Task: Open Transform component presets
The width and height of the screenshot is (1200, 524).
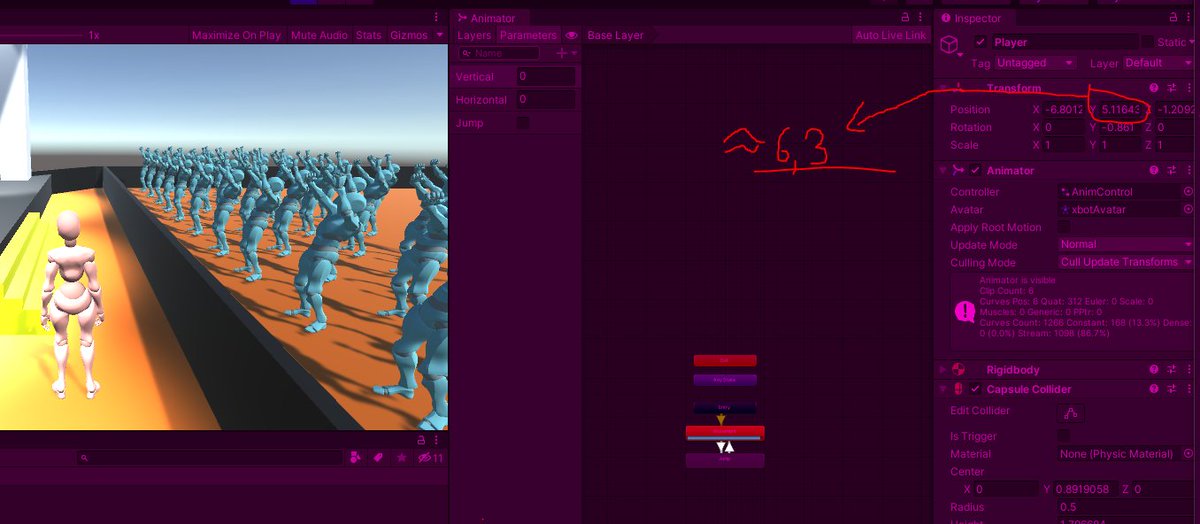Action: (x=1172, y=88)
